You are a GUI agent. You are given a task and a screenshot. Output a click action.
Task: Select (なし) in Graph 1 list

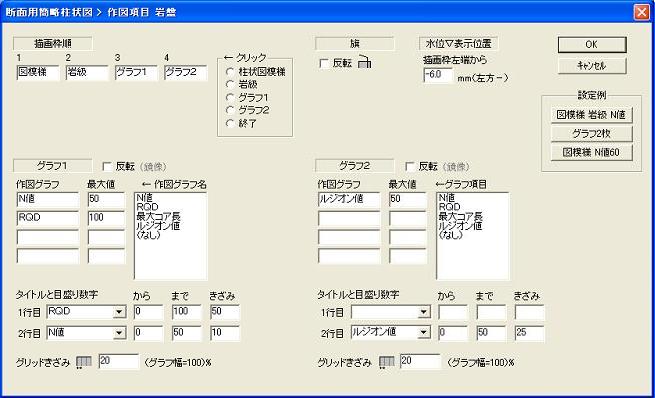point(149,235)
